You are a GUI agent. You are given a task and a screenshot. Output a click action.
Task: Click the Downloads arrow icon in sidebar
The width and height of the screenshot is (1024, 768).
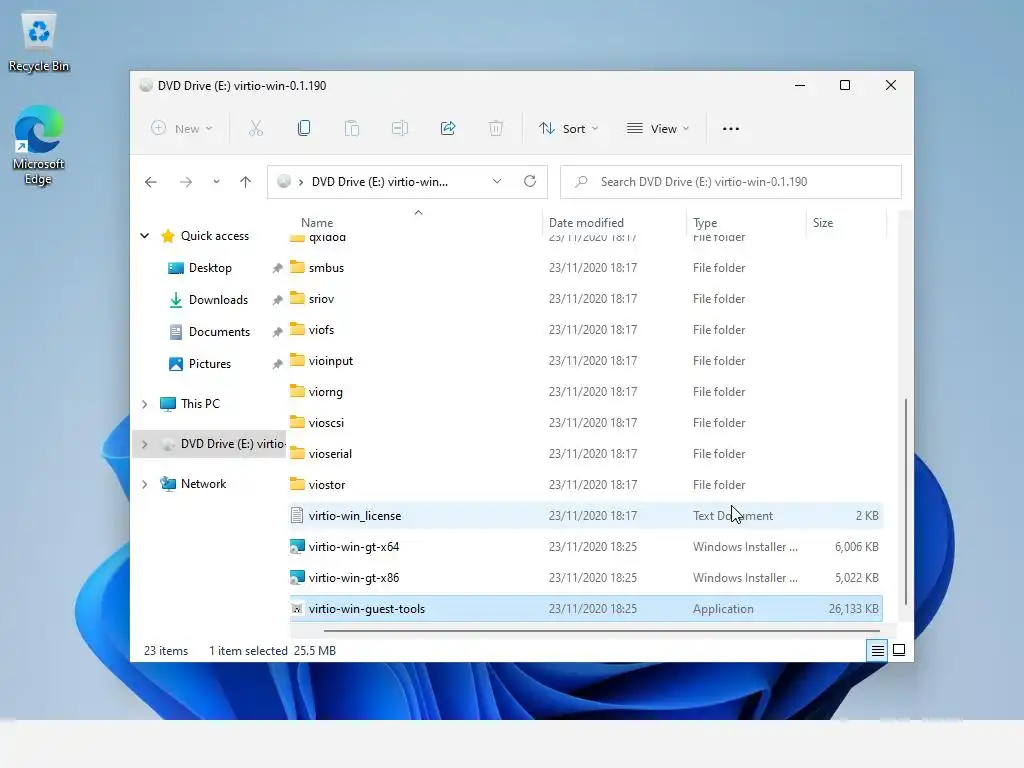click(176, 300)
